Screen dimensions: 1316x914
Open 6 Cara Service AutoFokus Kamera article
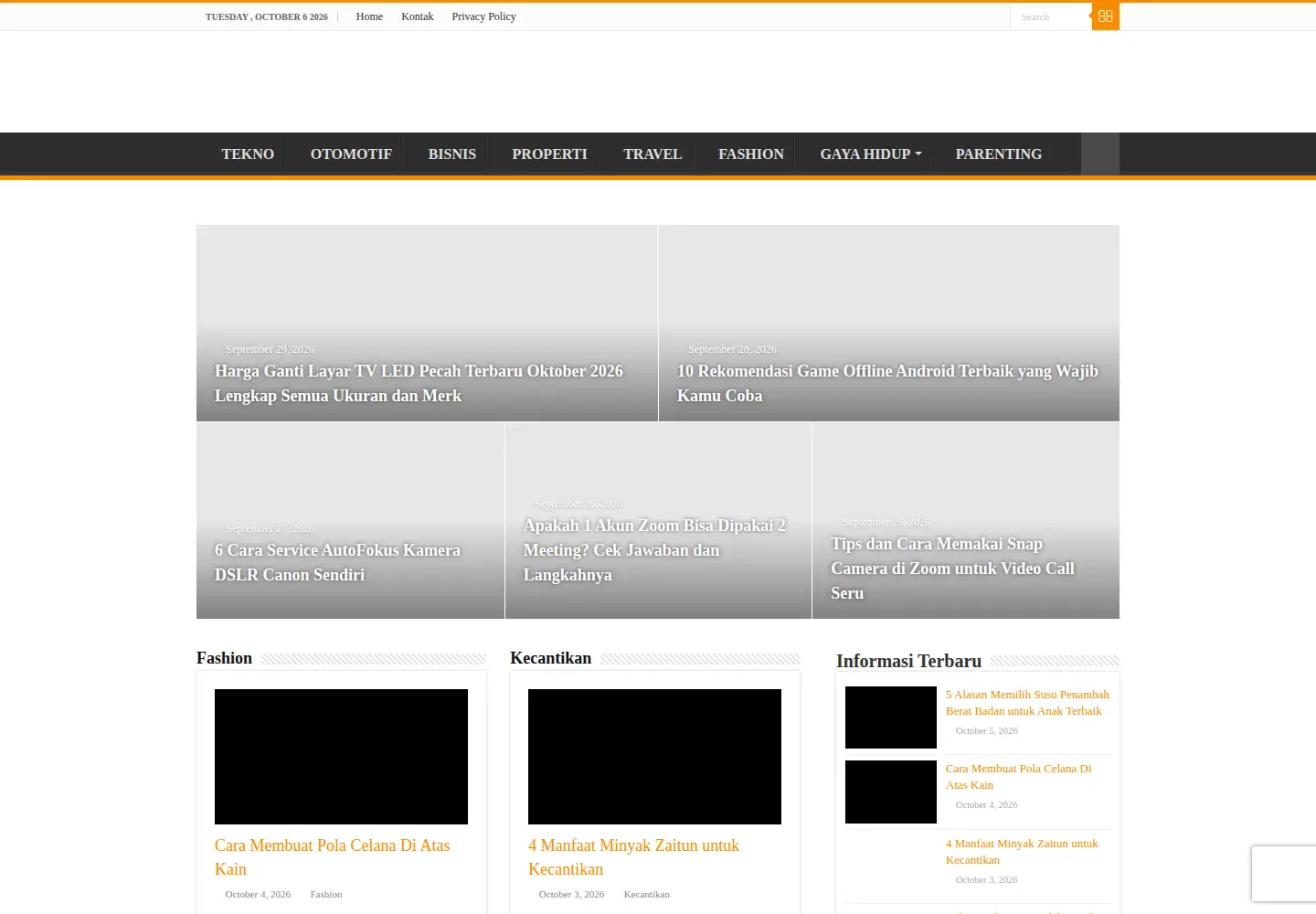point(337,562)
